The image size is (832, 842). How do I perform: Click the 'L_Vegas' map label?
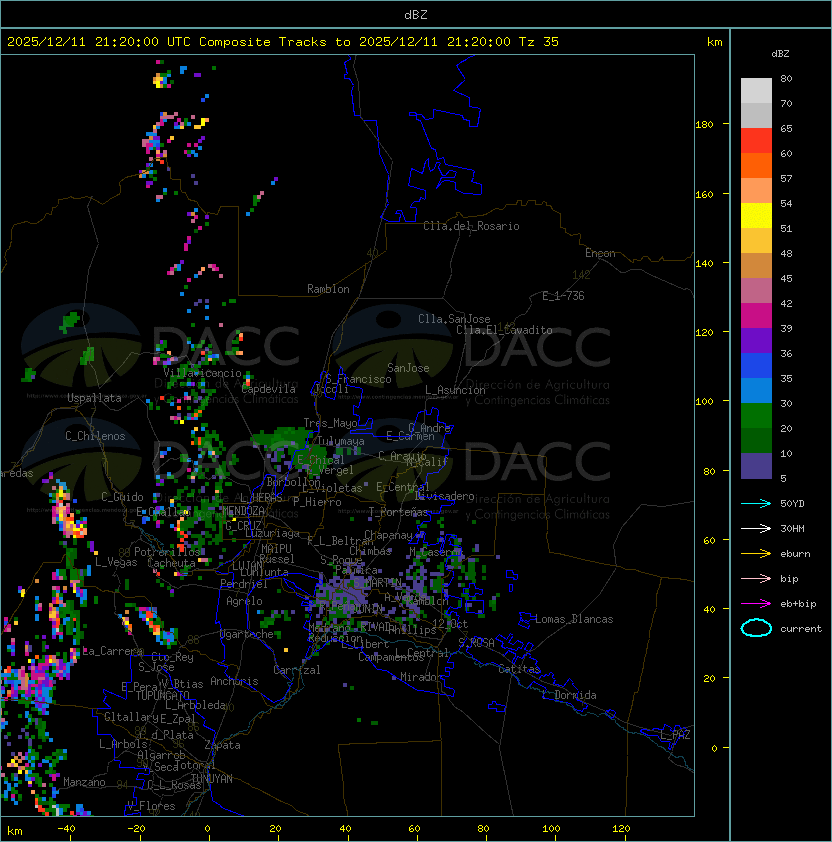[x=116, y=562]
